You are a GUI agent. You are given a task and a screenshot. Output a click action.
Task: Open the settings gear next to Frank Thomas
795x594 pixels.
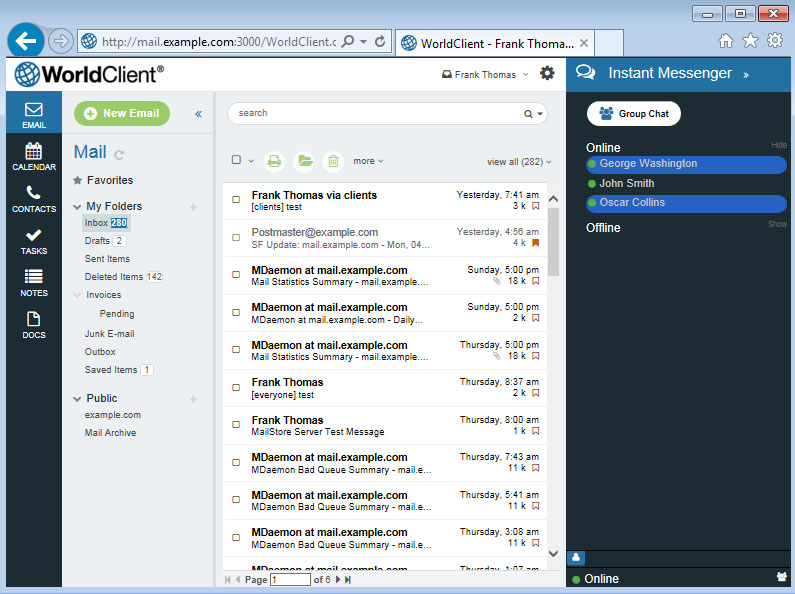pyautogui.click(x=547, y=74)
